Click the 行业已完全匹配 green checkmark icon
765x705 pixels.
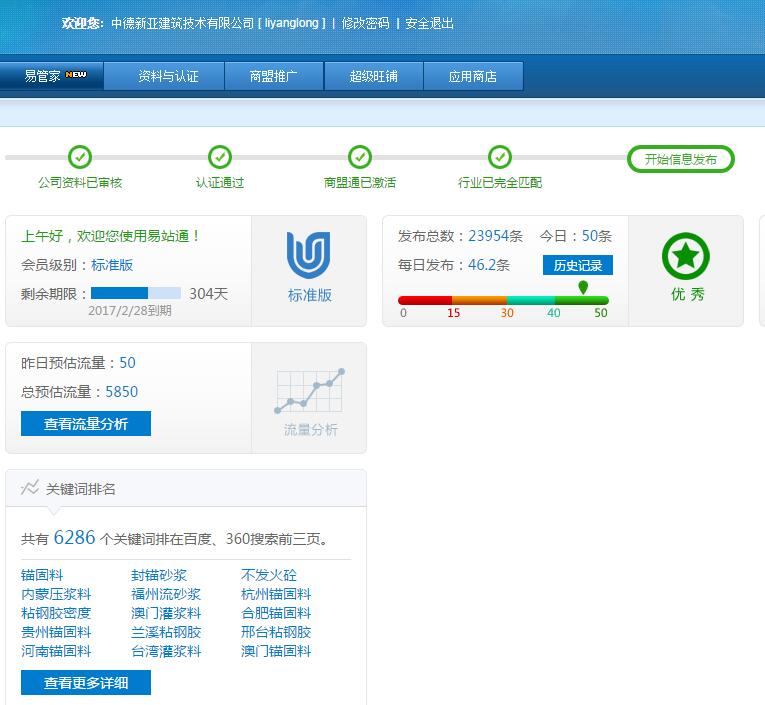(x=500, y=157)
